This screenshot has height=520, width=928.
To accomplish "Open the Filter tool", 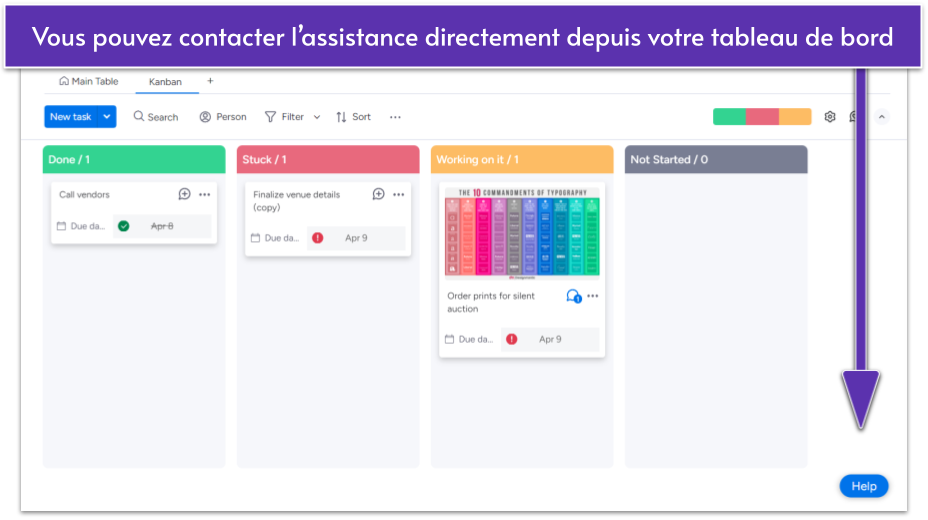I will click(284, 117).
